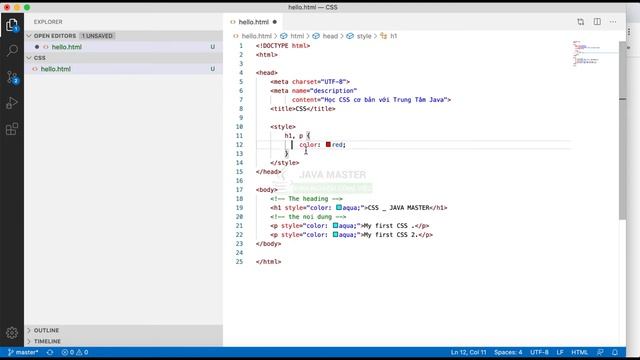Change language mode via HTML
The image size is (640, 360).
click(x=579, y=352)
